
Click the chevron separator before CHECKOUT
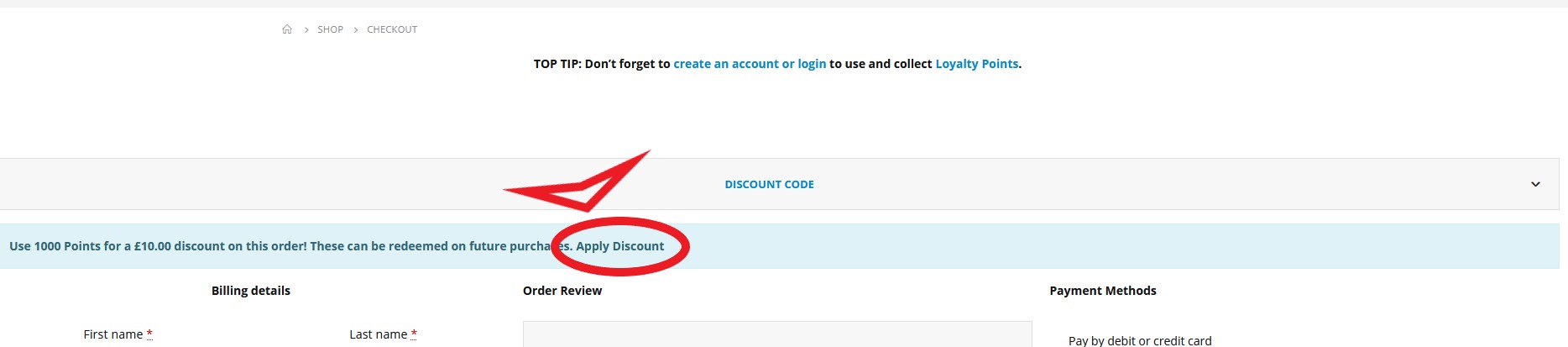[x=356, y=30]
